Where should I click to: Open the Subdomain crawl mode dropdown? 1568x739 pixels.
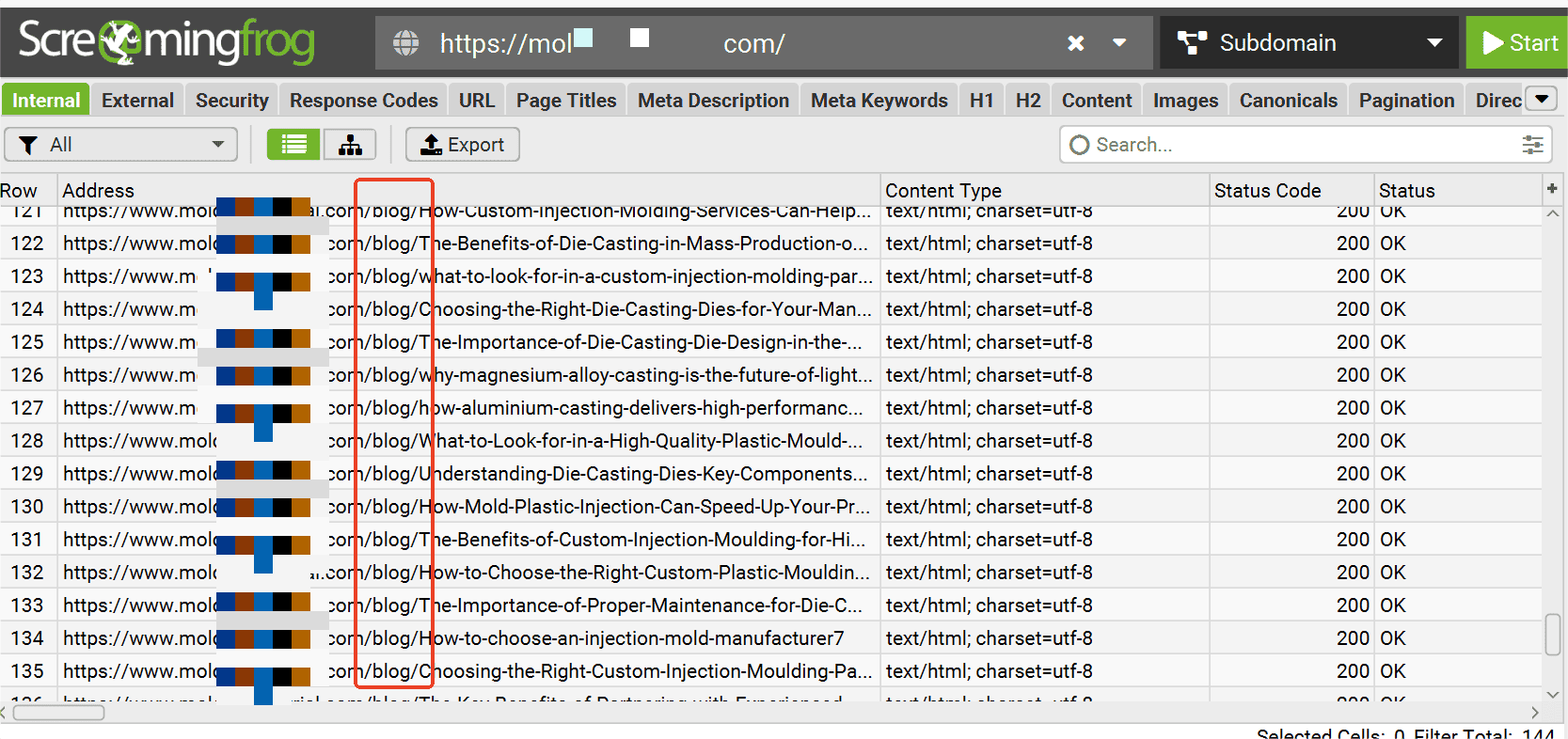pos(1308,43)
